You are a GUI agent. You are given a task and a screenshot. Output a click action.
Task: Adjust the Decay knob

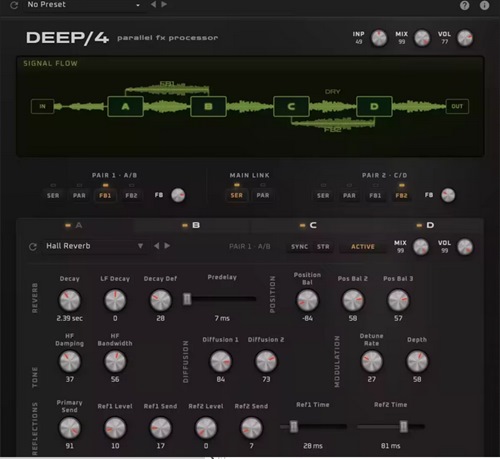click(70, 300)
